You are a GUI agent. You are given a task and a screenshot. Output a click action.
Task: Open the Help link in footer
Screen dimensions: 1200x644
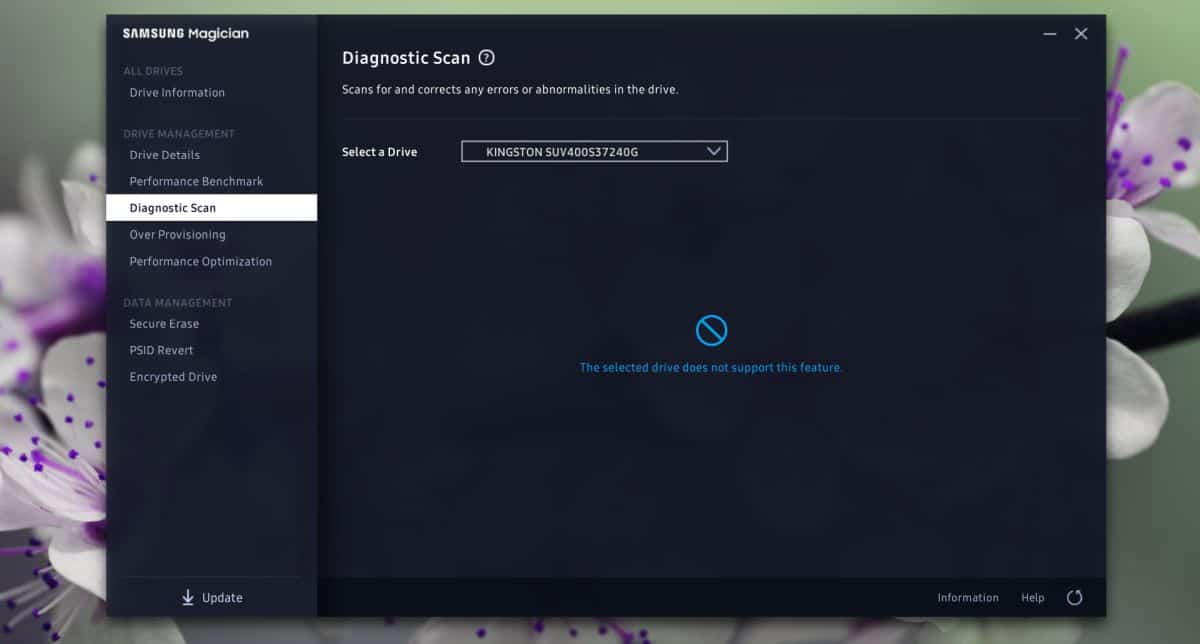pyautogui.click(x=1033, y=598)
